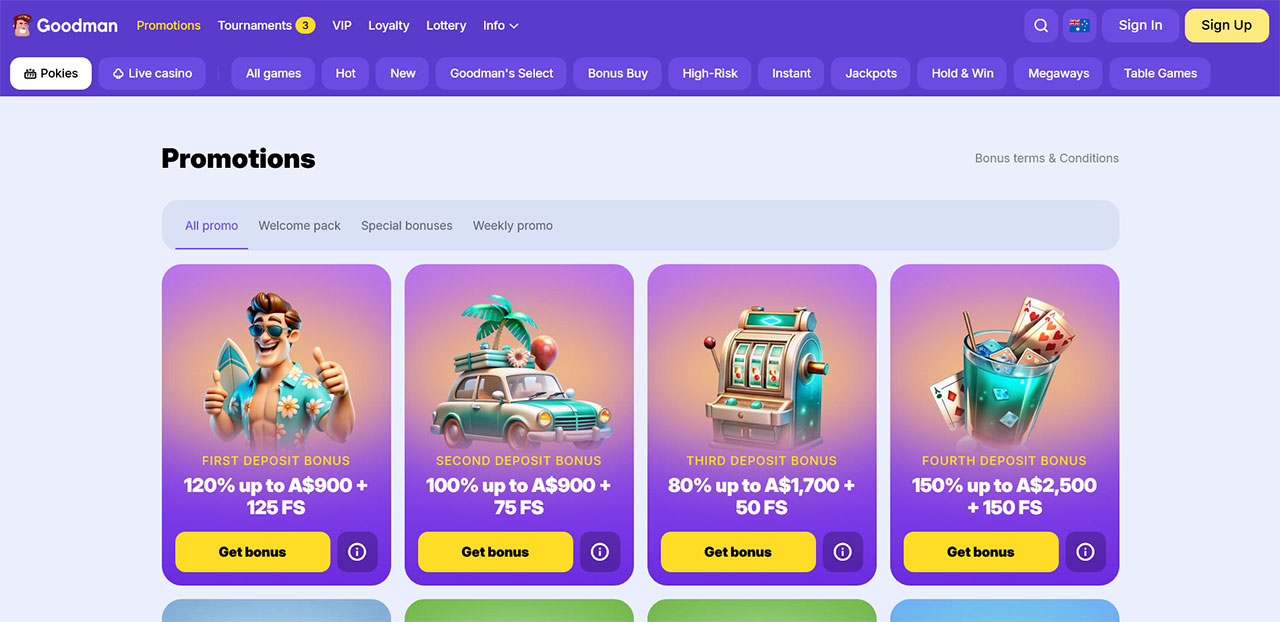Click the Fourth Deposit cocktail image

point(1004,370)
